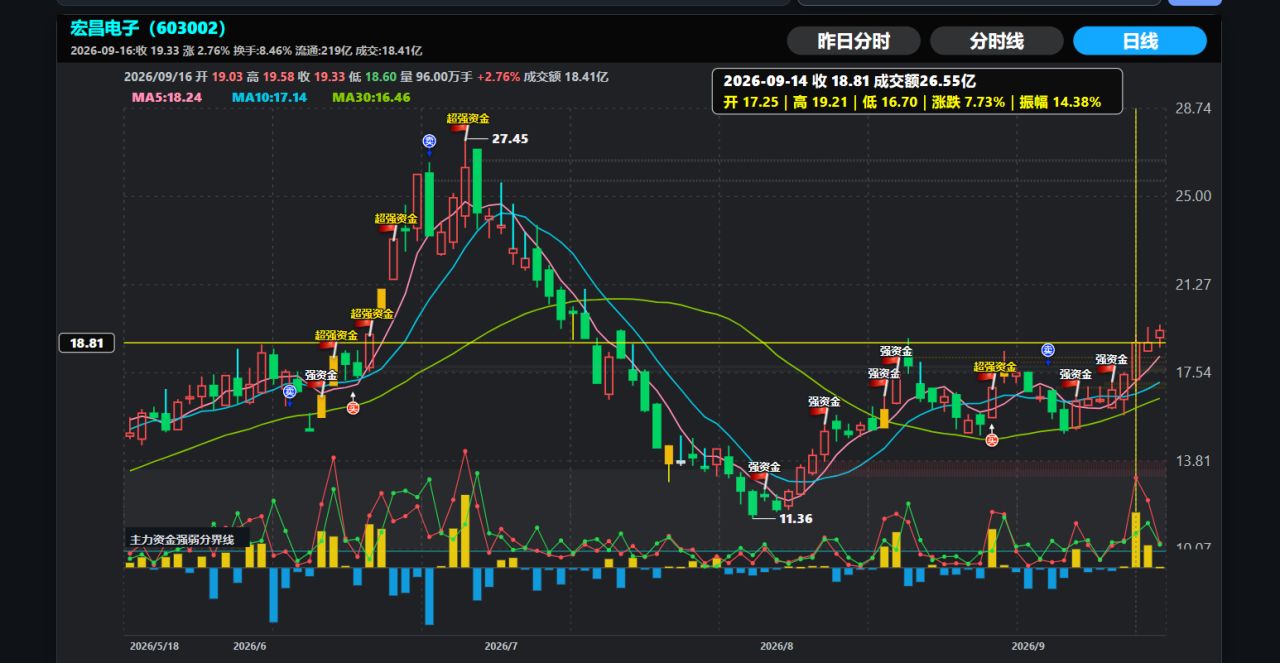Switch to the 昨日分时 tab

(x=853, y=41)
